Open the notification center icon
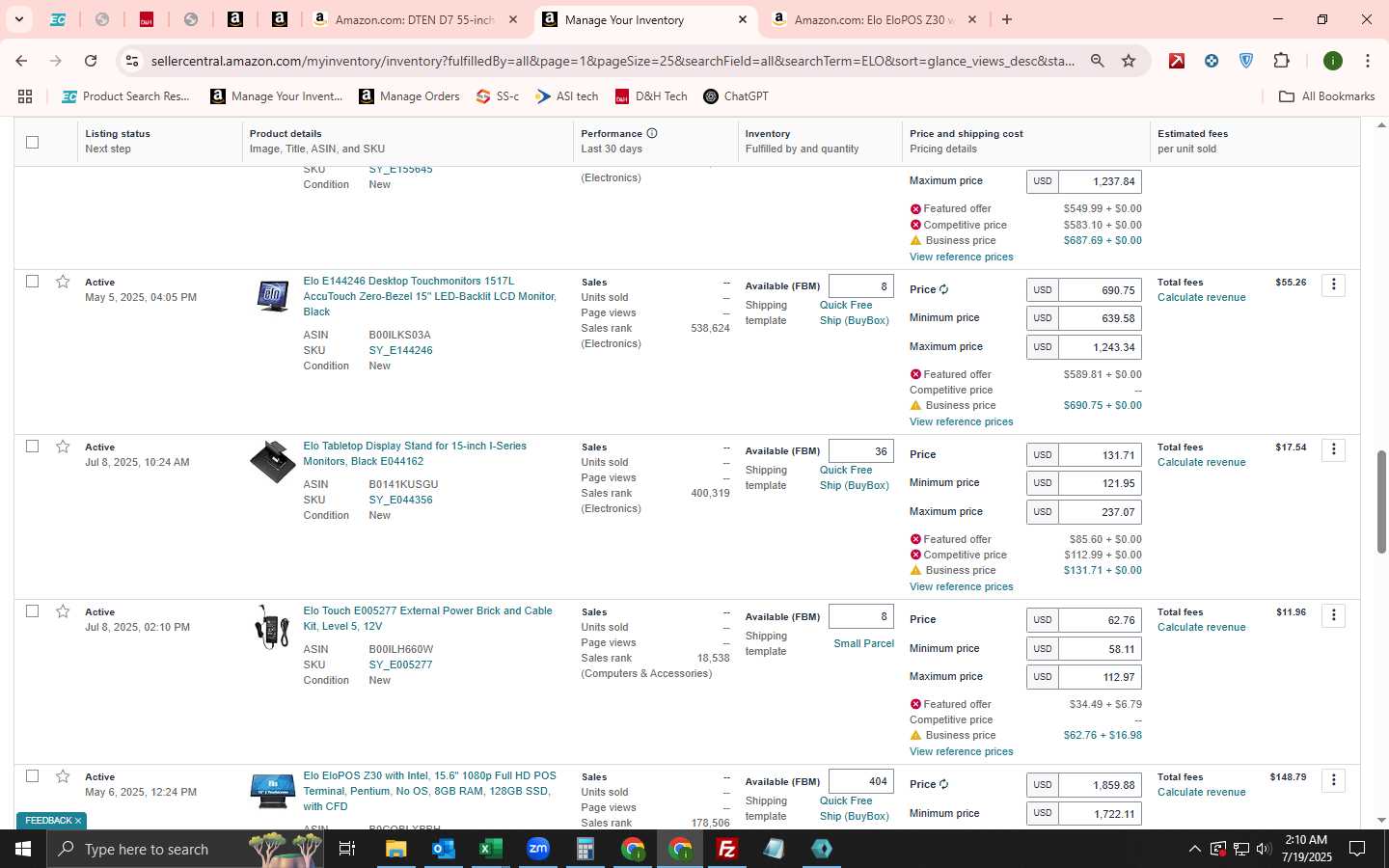The image size is (1389, 868). [1357, 849]
